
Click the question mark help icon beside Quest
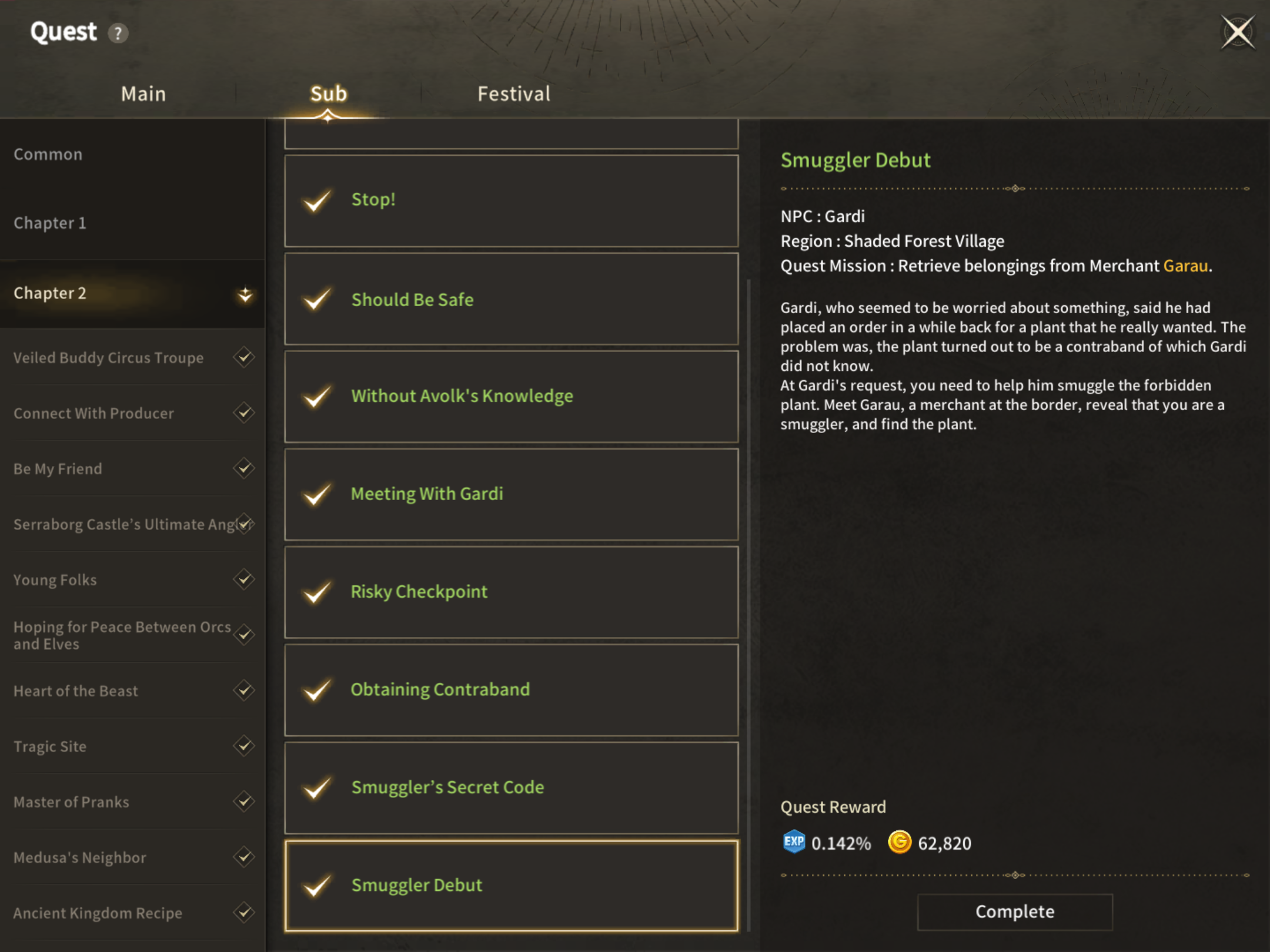pyautogui.click(x=118, y=33)
